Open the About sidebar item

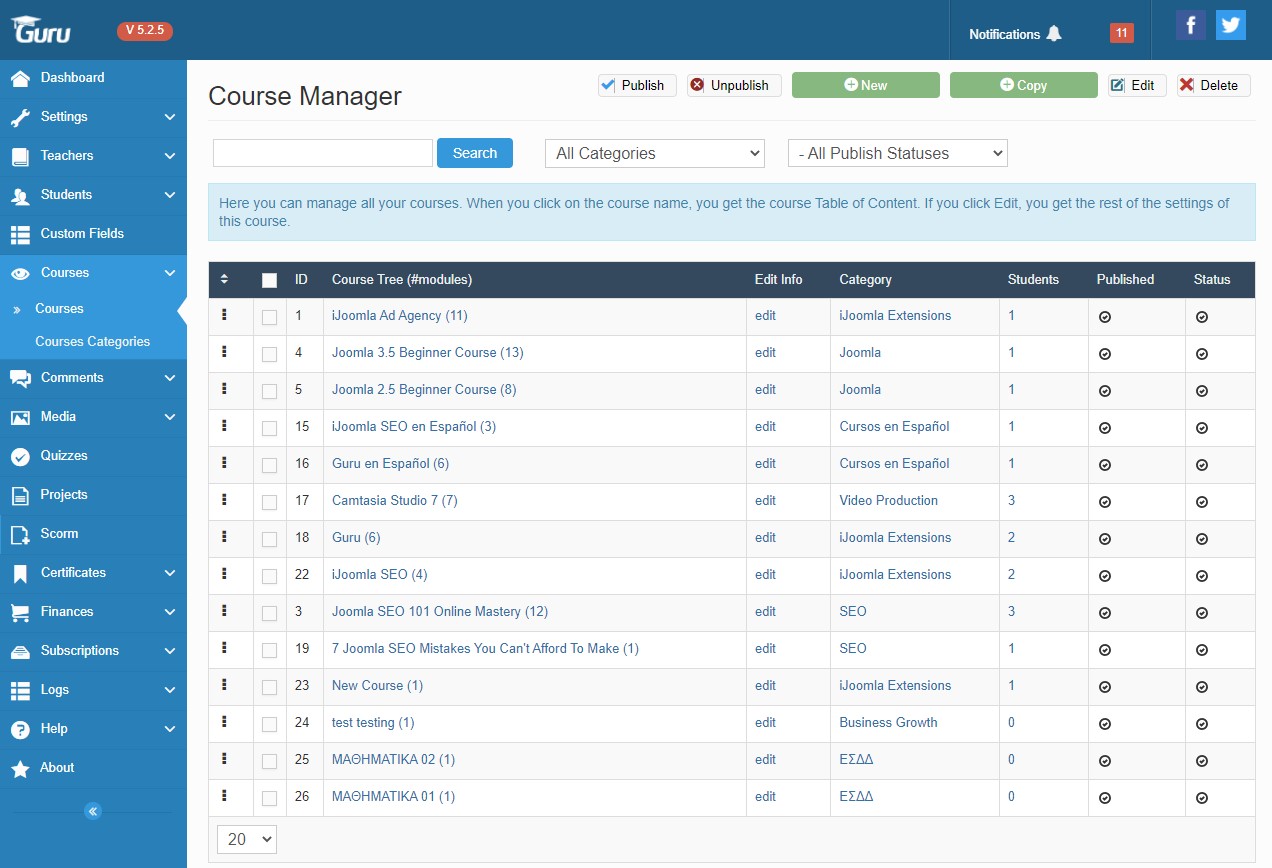pyautogui.click(x=93, y=768)
